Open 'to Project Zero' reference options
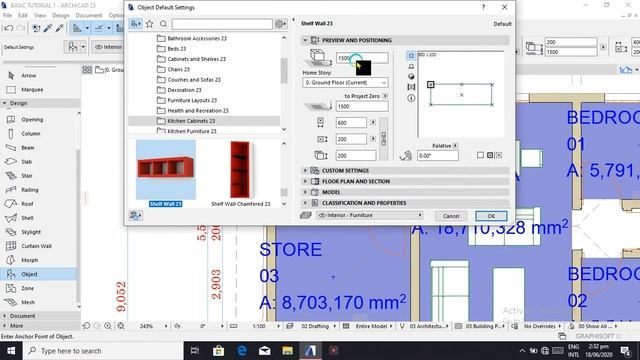640x360 pixels. [385, 96]
